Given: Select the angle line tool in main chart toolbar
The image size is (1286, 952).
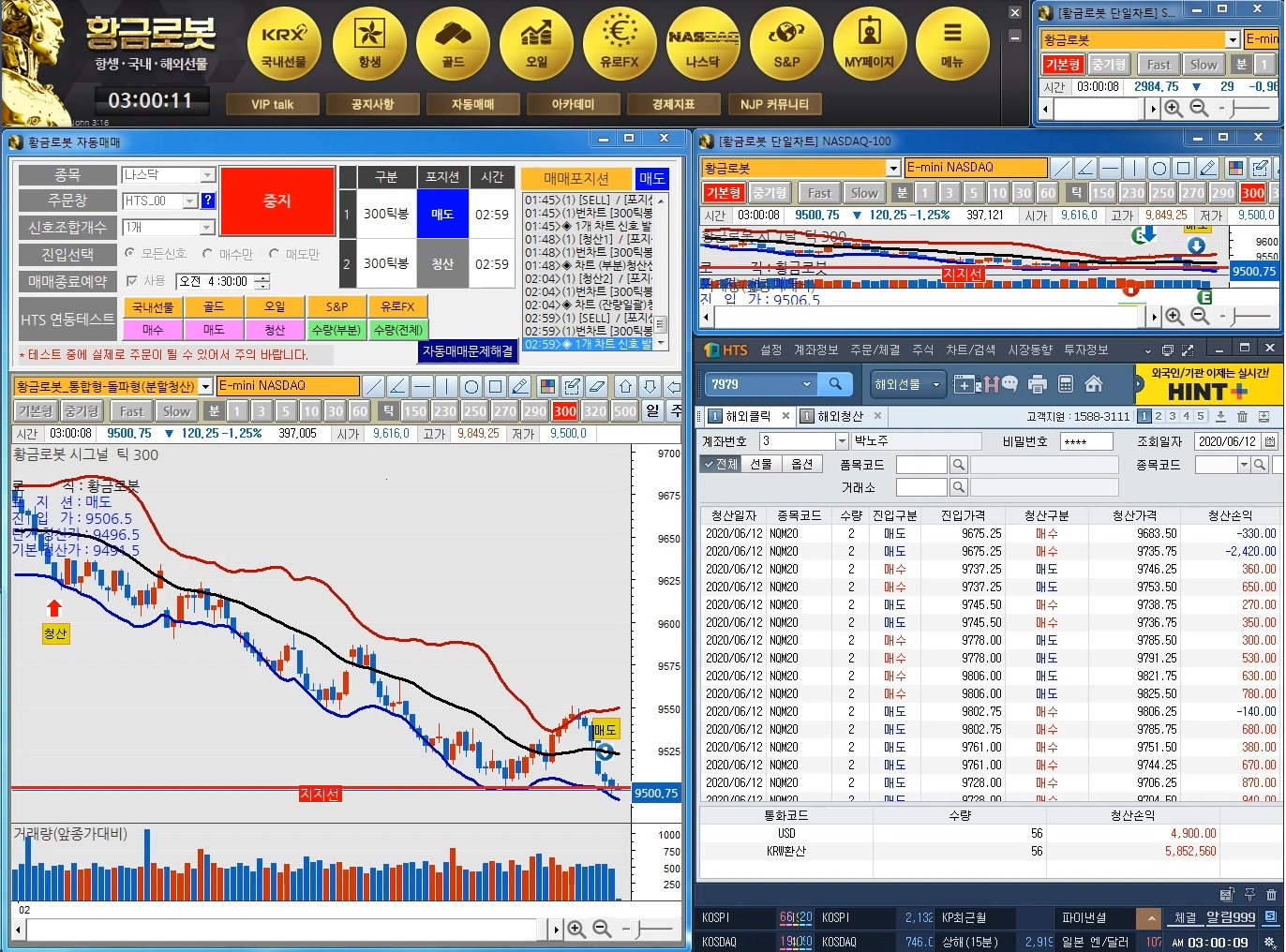Looking at the screenshot, I should 397,386.
